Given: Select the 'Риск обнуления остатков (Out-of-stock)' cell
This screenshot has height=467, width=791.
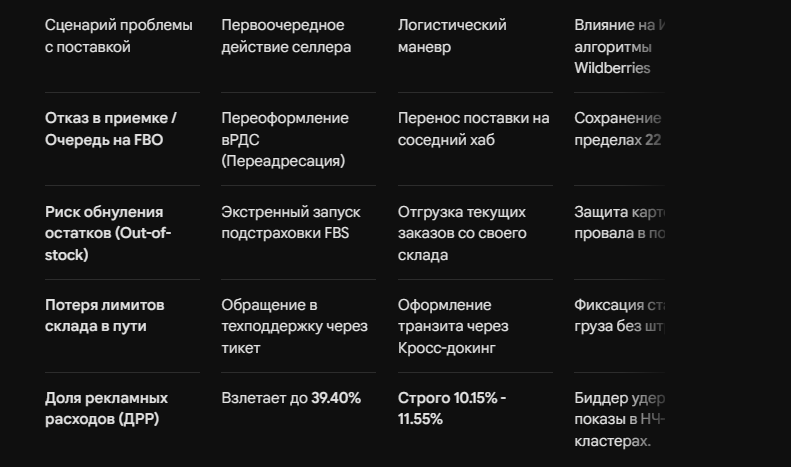Looking at the screenshot, I should point(108,233).
